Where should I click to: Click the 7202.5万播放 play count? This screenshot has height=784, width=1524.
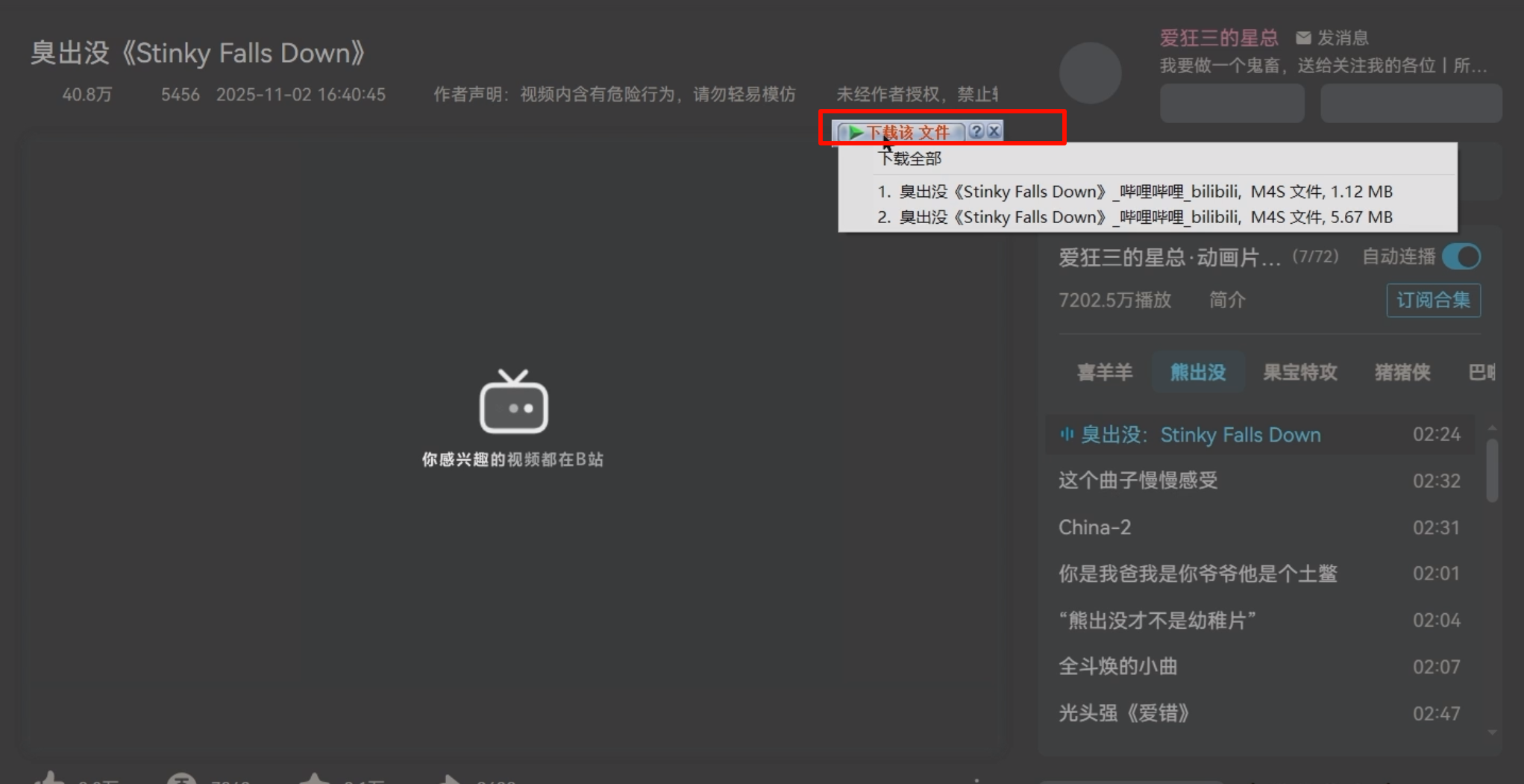(1114, 300)
